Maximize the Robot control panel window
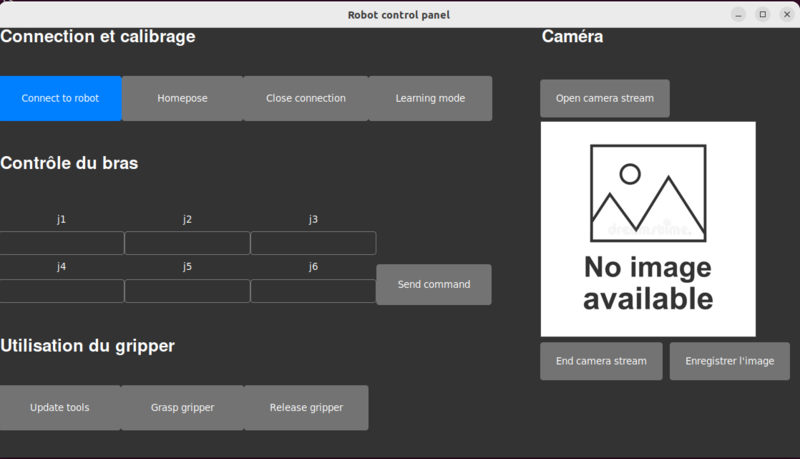Viewport: 800px width, 459px height. pyautogui.click(x=762, y=14)
